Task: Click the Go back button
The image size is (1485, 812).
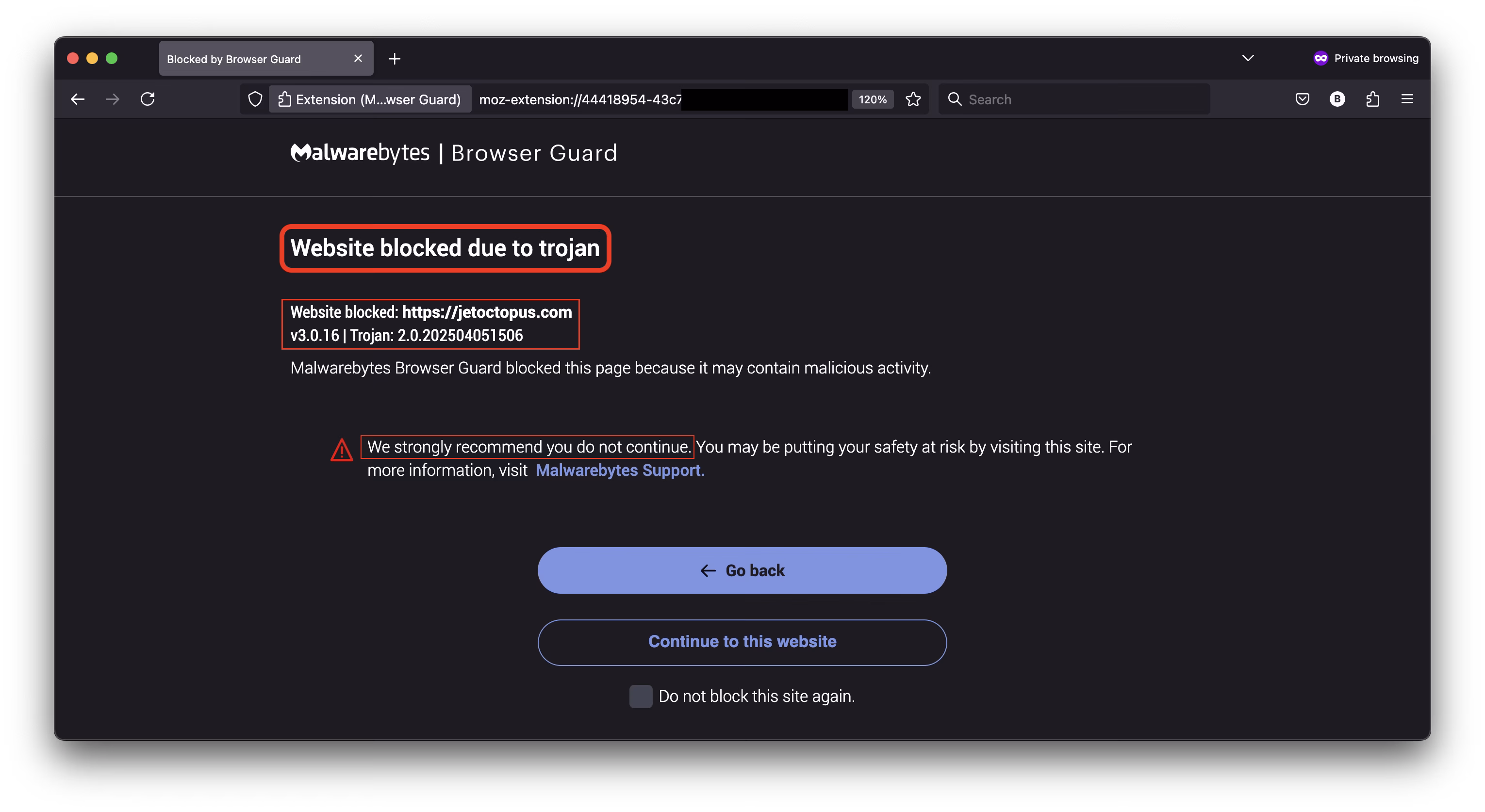Action: 742,570
